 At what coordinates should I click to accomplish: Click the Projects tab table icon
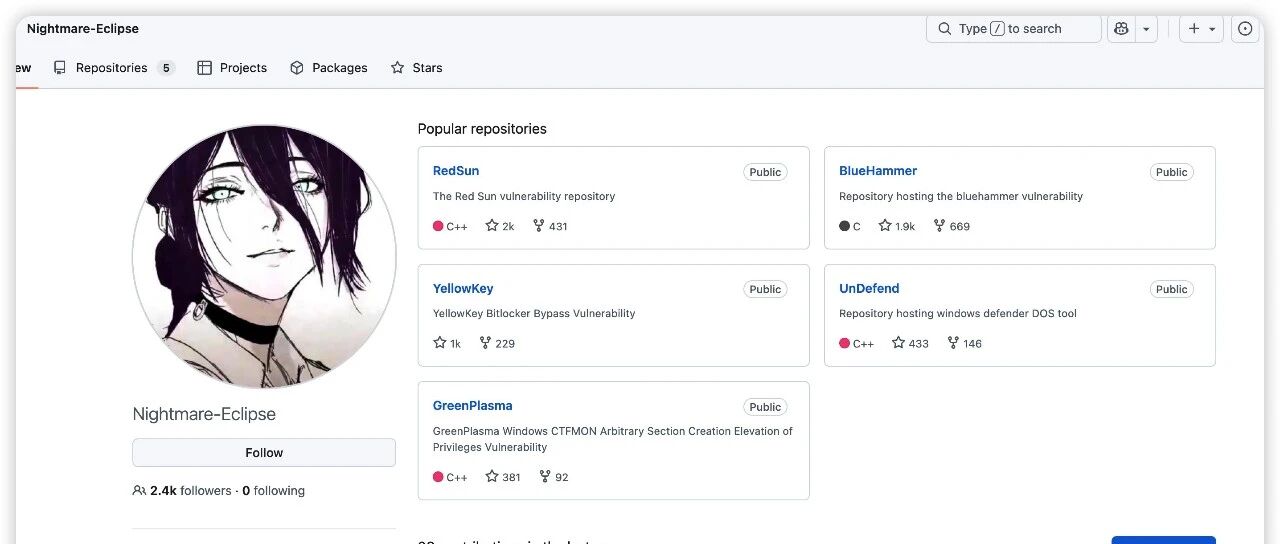(x=205, y=68)
